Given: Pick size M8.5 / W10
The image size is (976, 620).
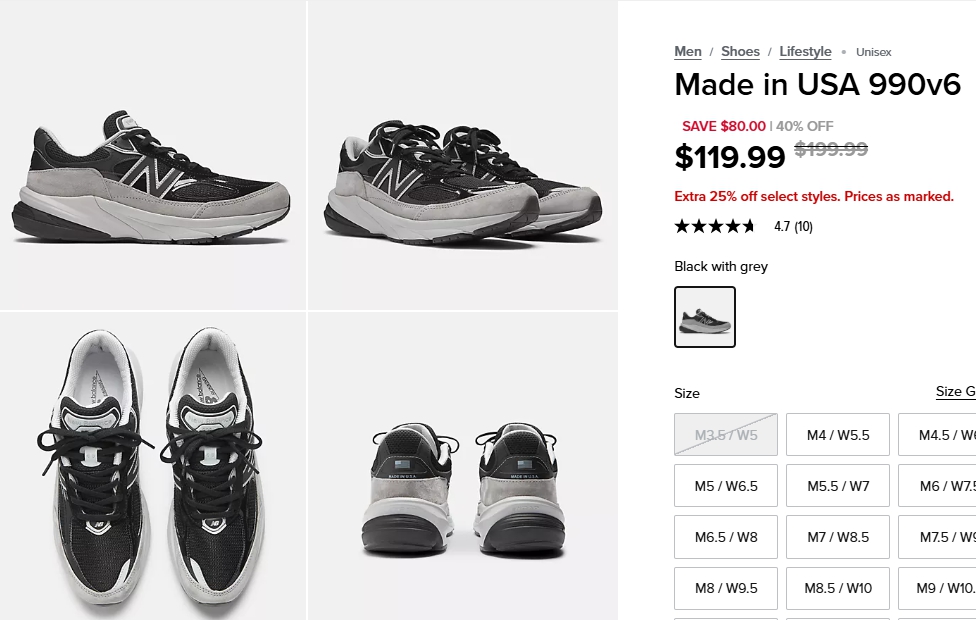Looking at the screenshot, I should pyautogui.click(x=837, y=588).
